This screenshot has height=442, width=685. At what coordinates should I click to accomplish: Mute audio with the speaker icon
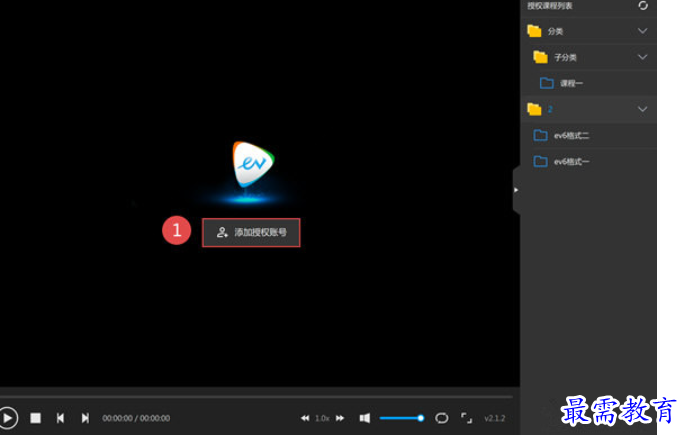pyautogui.click(x=365, y=418)
